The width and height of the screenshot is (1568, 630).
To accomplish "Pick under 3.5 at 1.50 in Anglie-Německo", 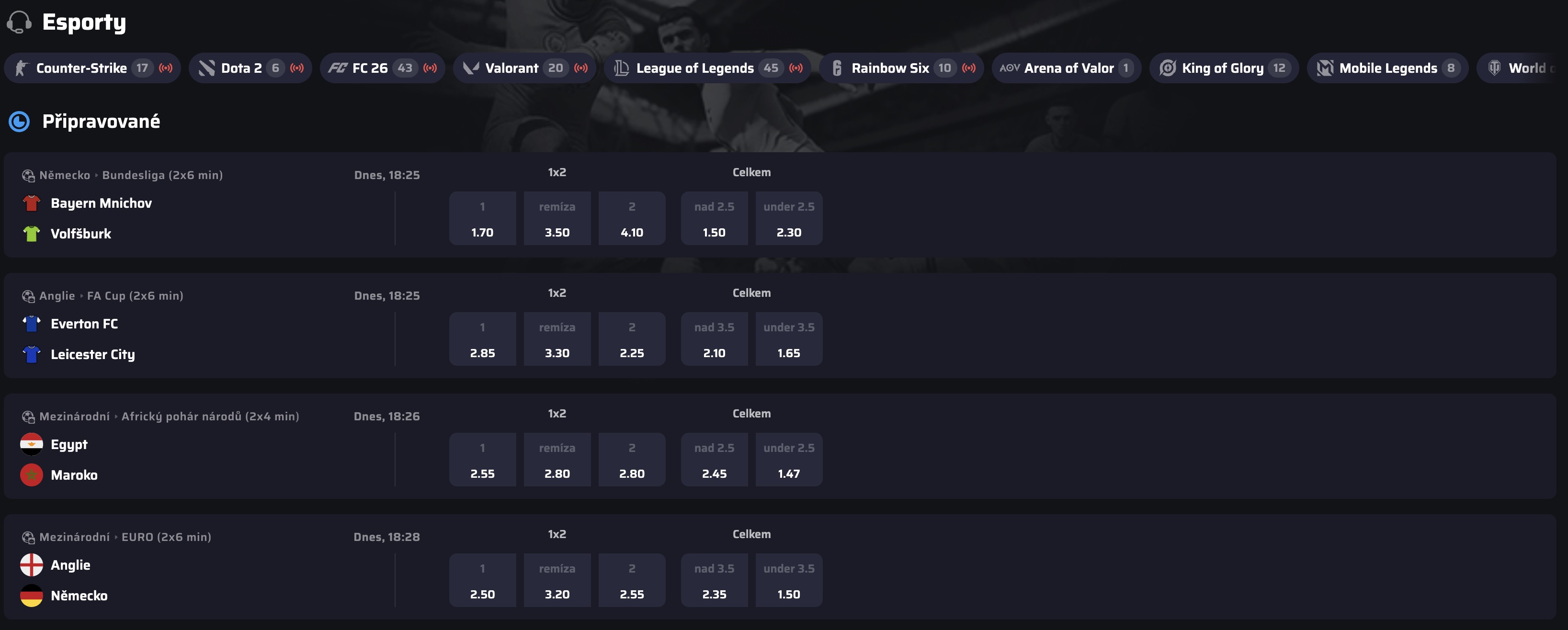I will 789,580.
